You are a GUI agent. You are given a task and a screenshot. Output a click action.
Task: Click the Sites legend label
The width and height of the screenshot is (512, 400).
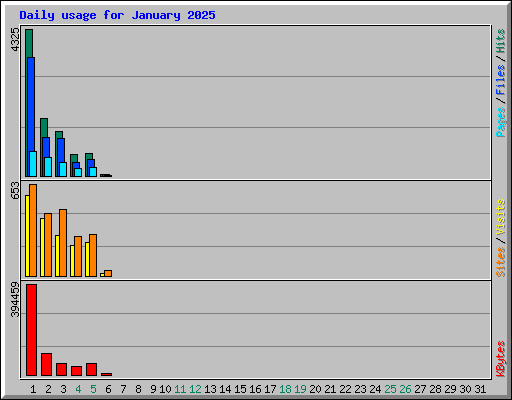500,262
